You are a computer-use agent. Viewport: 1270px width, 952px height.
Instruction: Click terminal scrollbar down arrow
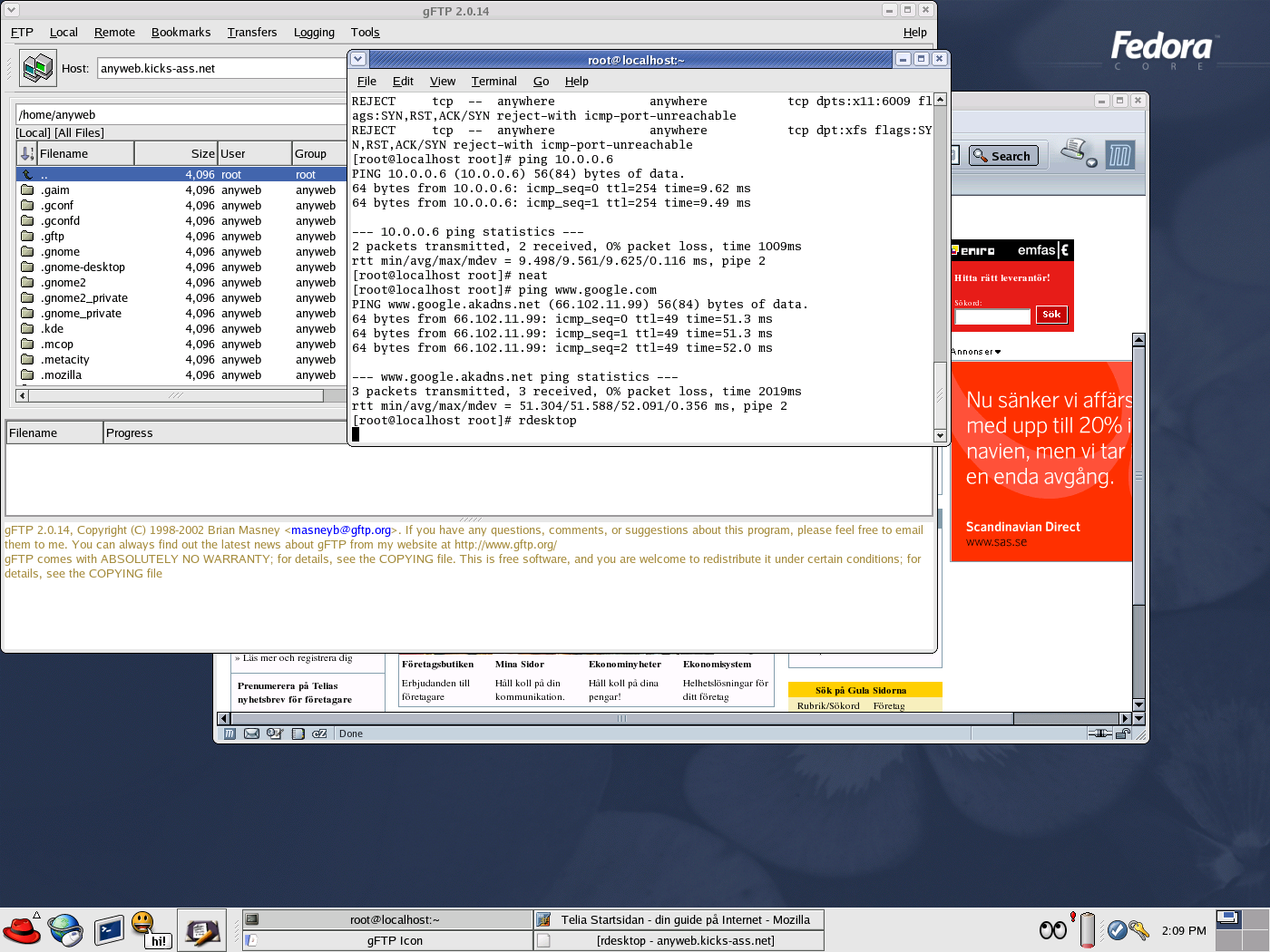click(x=940, y=435)
